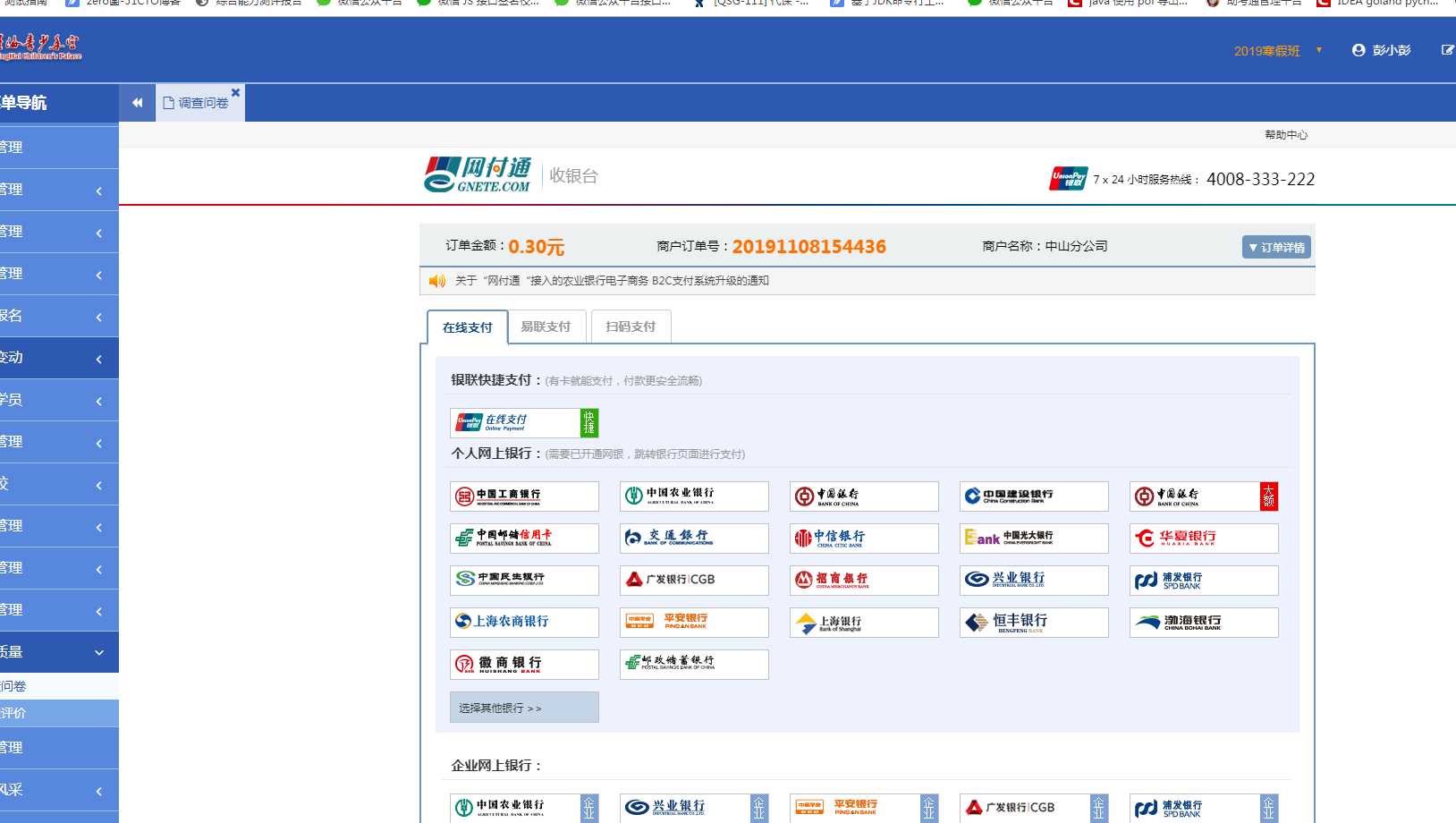Open user menu 彭小彭
Screen dimensions: 1456x823
pyautogui.click(x=1382, y=50)
